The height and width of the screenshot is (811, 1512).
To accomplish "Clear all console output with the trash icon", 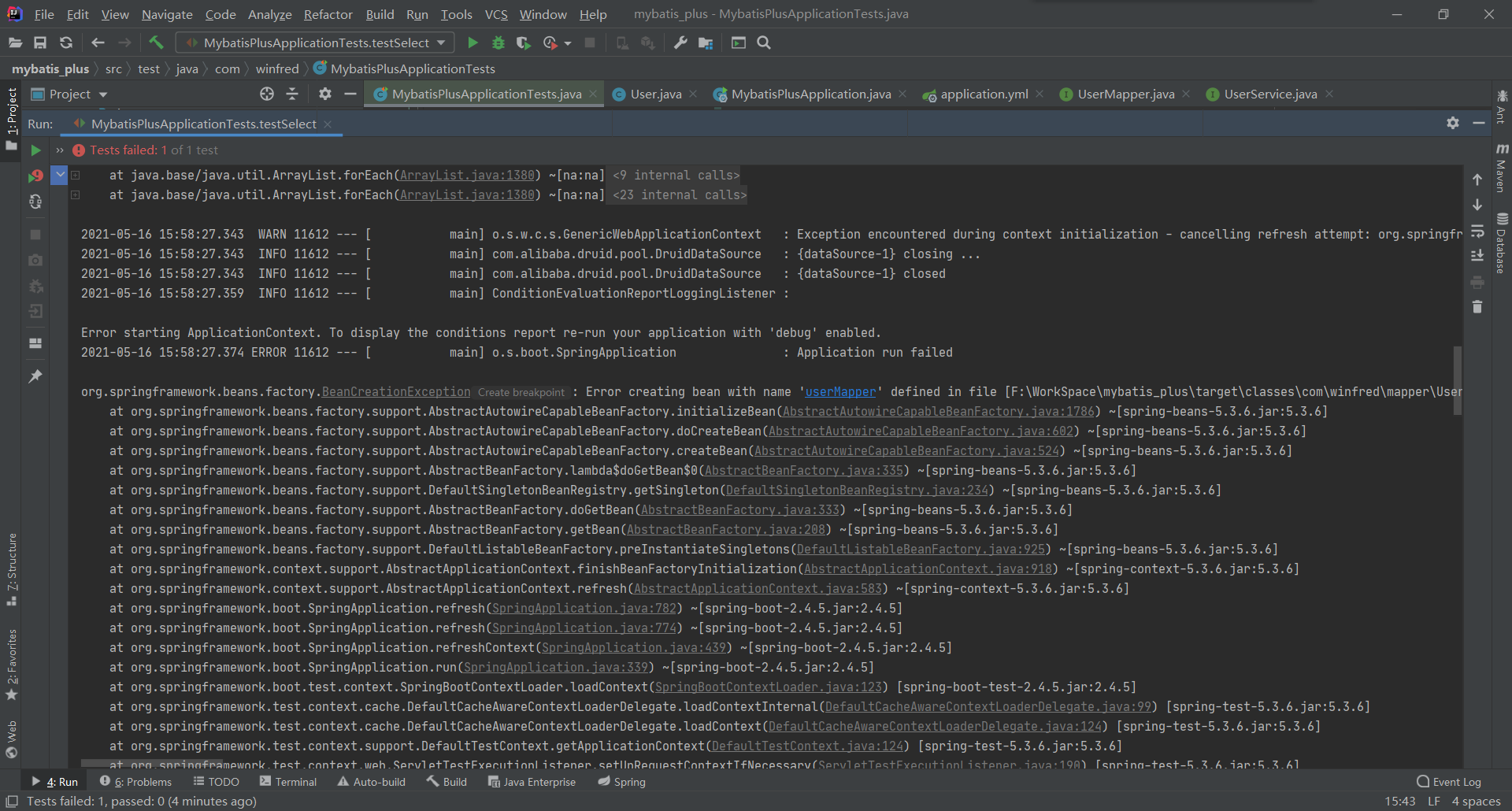I will pos(1477,307).
